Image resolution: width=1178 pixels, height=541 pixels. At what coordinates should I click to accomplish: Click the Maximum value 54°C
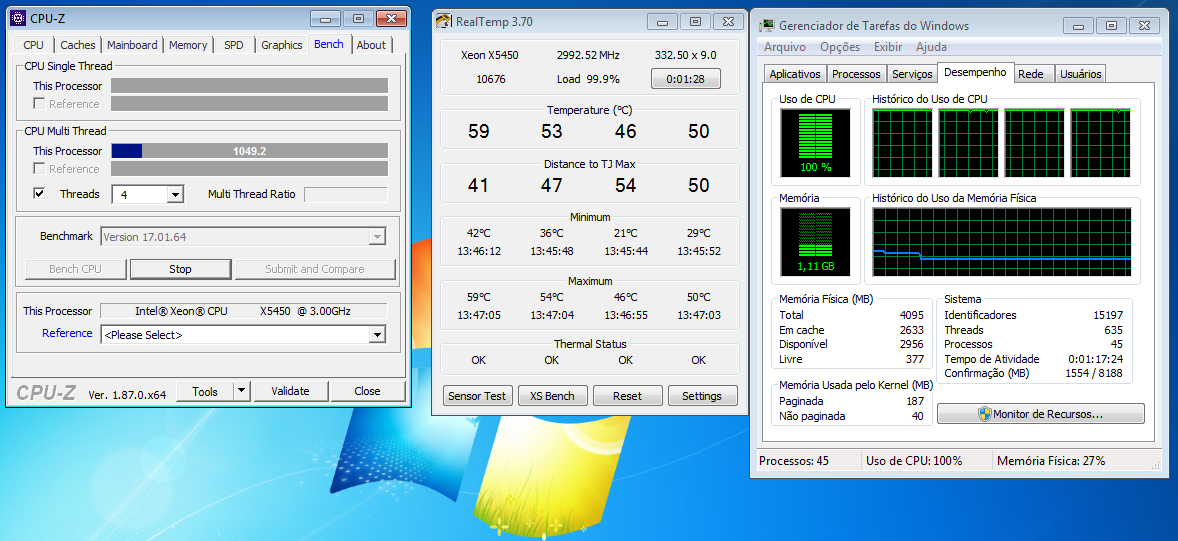pyautogui.click(x=551, y=297)
